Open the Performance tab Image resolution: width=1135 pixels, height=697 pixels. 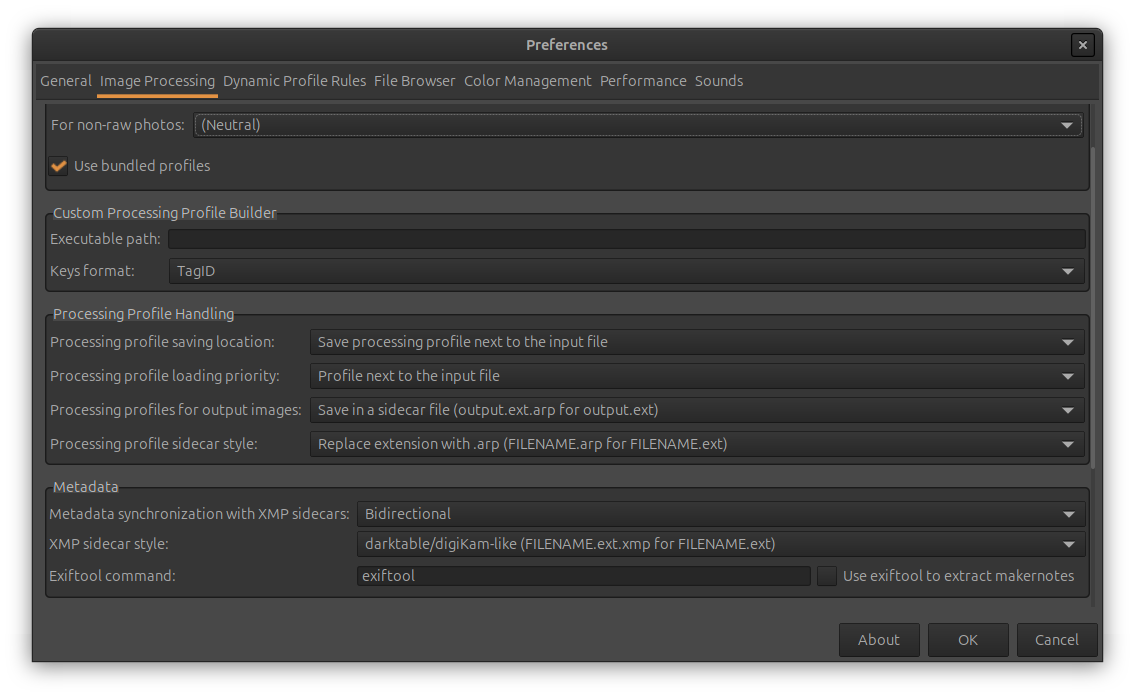click(643, 81)
